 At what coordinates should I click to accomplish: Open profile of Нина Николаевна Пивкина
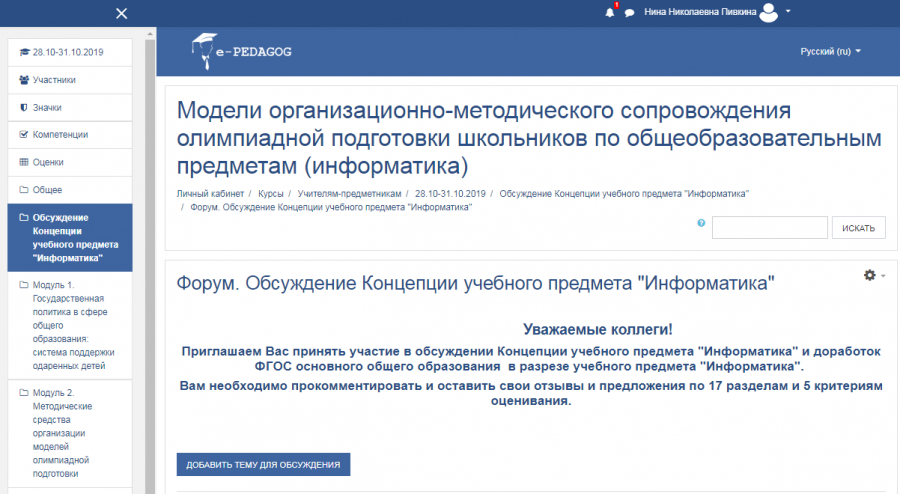coord(700,12)
